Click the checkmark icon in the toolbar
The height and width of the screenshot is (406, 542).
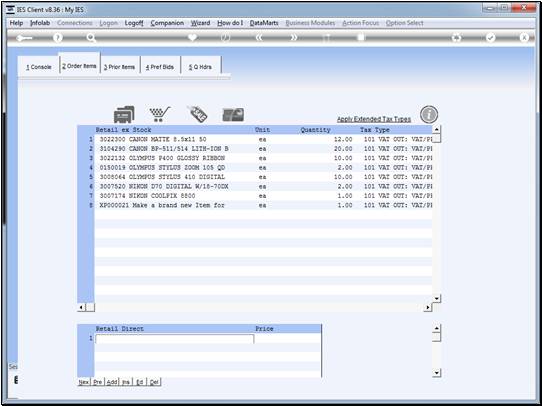[x=490, y=38]
